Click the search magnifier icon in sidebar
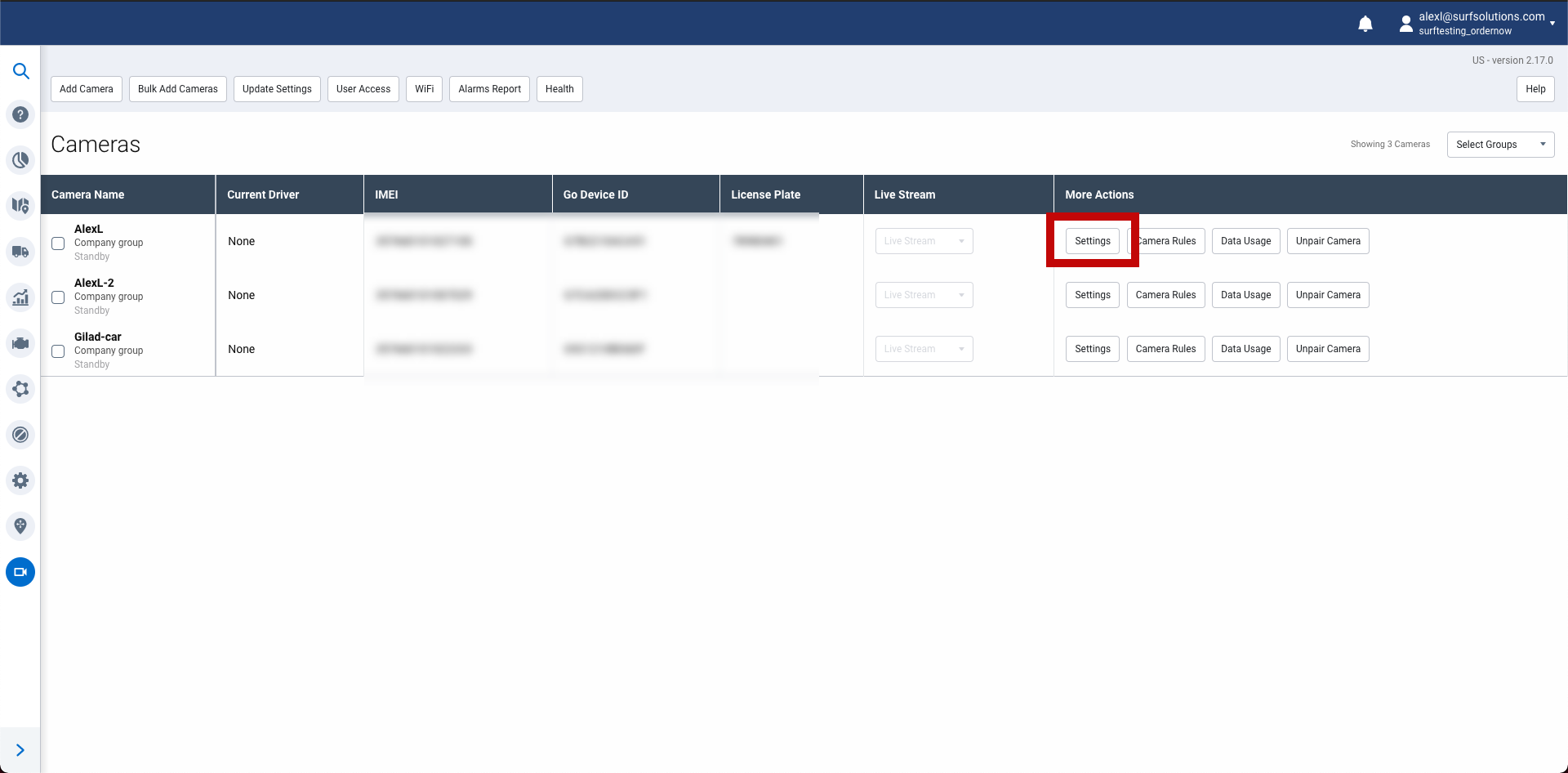The width and height of the screenshot is (1568, 773). coord(20,71)
